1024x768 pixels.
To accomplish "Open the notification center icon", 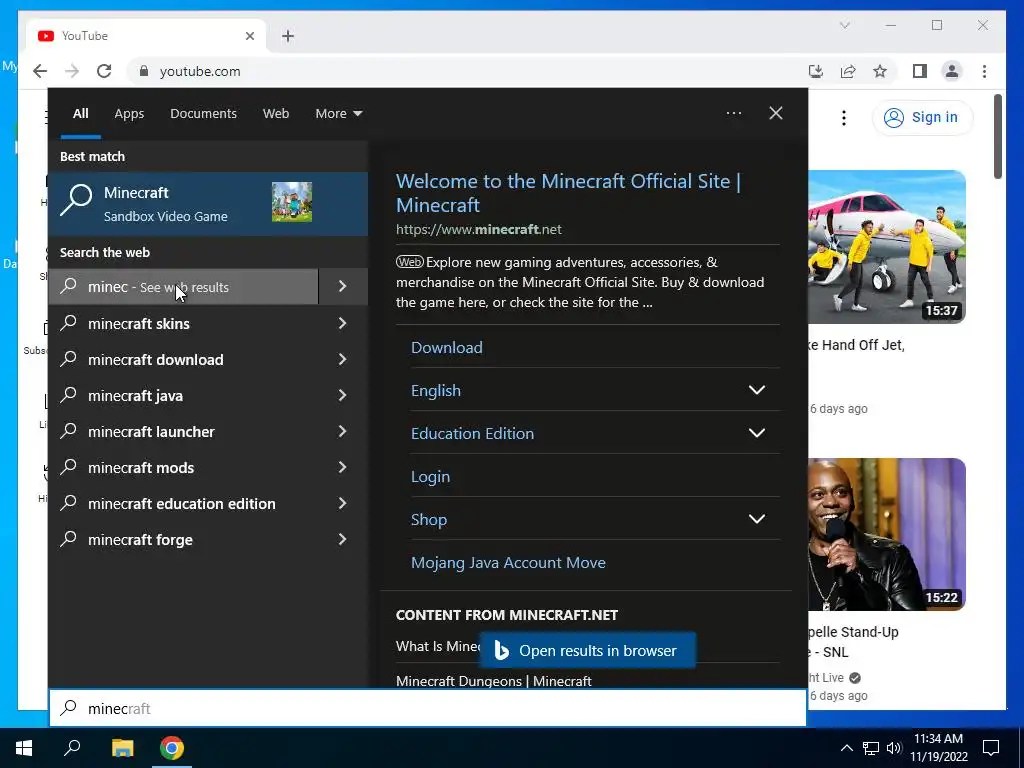I will pos(991,748).
